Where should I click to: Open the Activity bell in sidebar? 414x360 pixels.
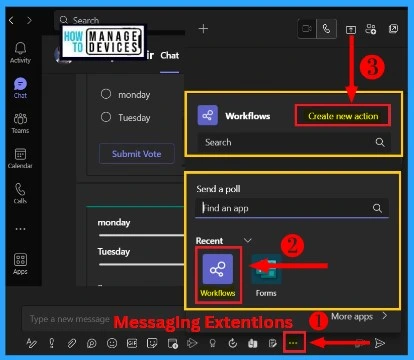(x=20, y=52)
